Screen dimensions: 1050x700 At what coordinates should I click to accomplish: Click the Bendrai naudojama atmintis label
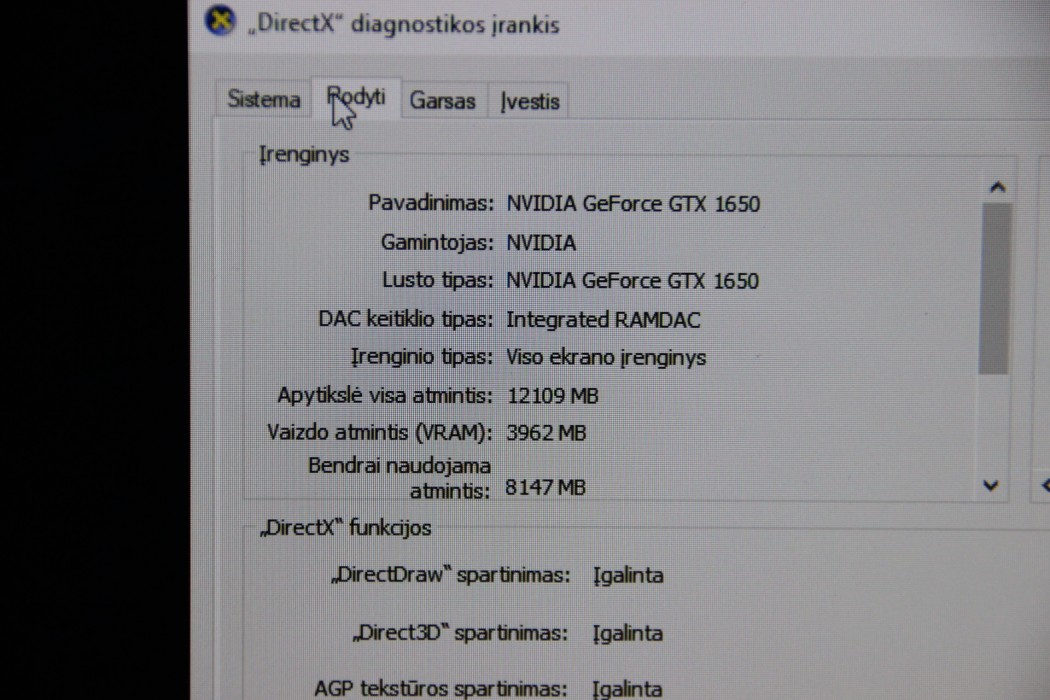(400, 478)
